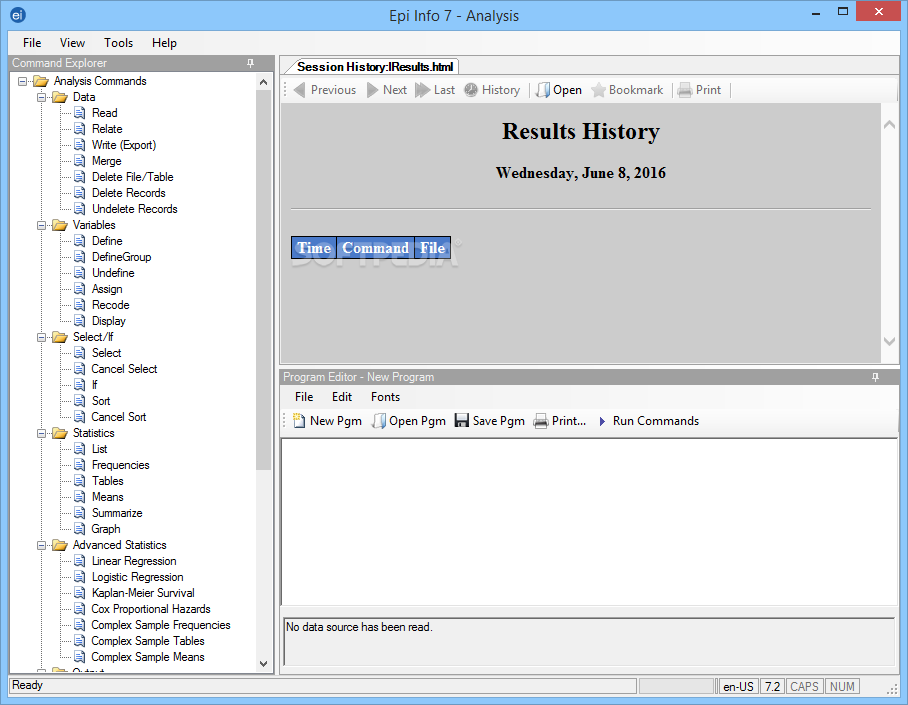
Task: Click the Merge command document icon
Action: (x=80, y=161)
